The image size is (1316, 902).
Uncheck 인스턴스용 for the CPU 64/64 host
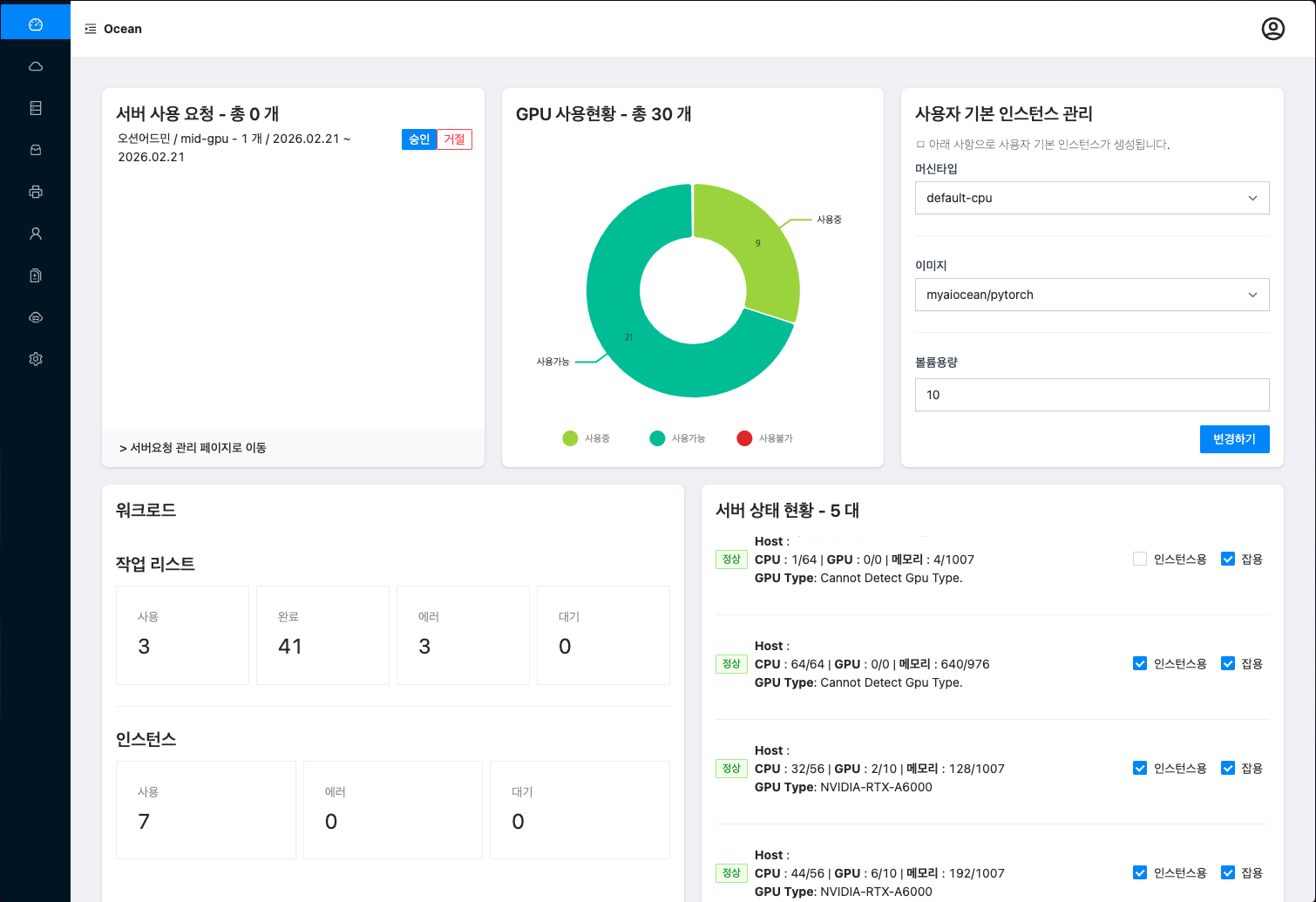click(1140, 663)
